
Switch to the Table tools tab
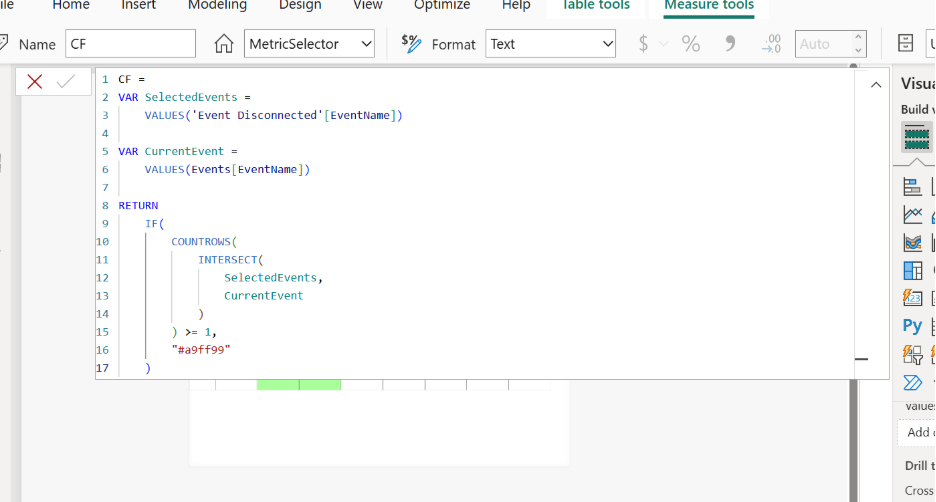(x=595, y=5)
